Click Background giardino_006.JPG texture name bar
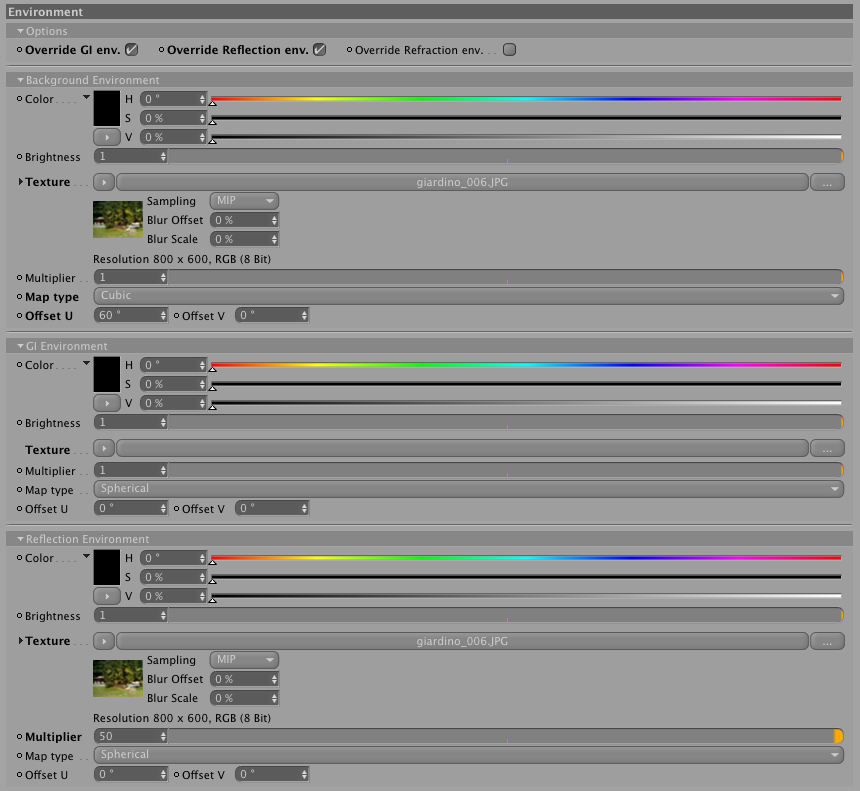Screen dimensions: 860x791 pos(462,182)
